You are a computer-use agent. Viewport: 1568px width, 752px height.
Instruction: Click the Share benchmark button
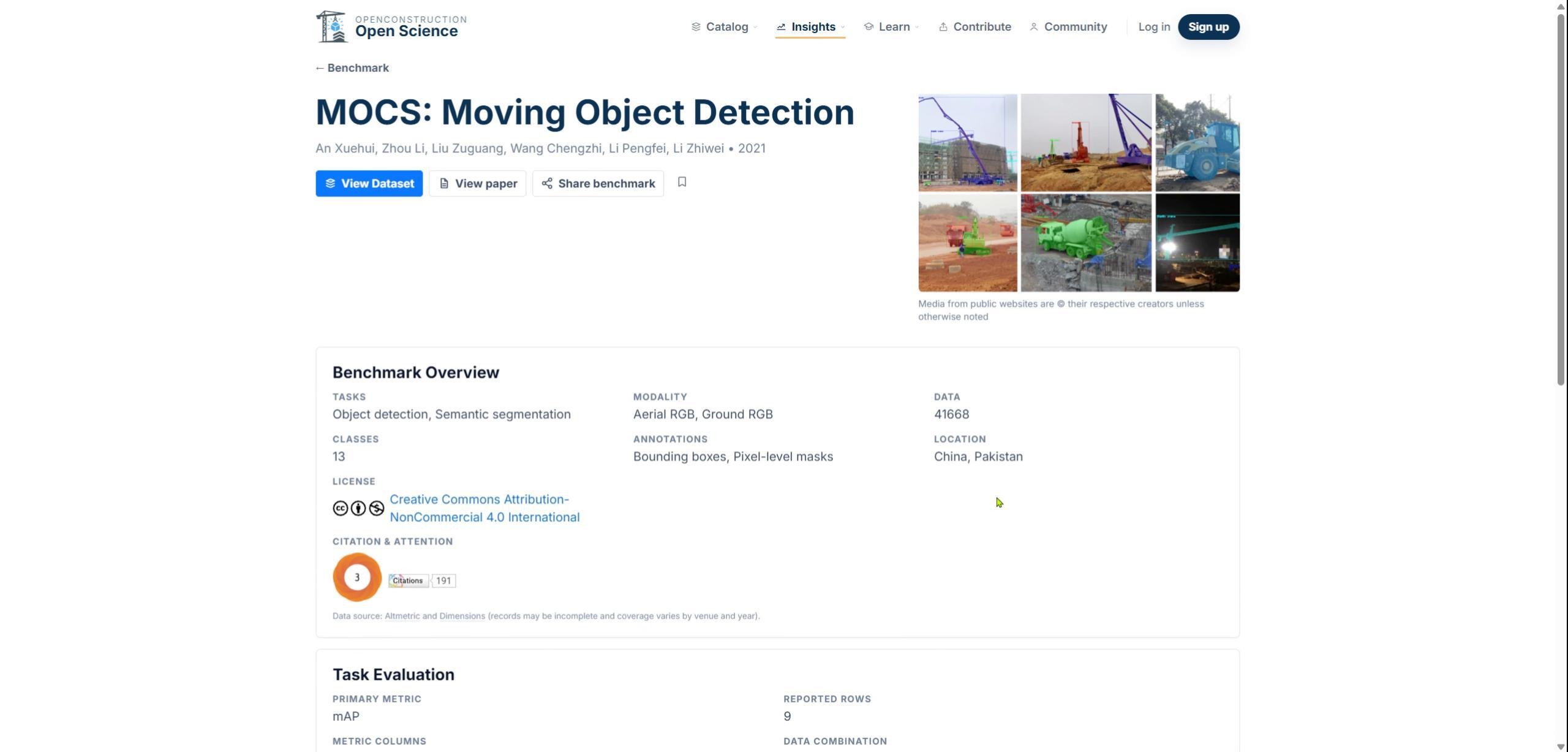(598, 183)
